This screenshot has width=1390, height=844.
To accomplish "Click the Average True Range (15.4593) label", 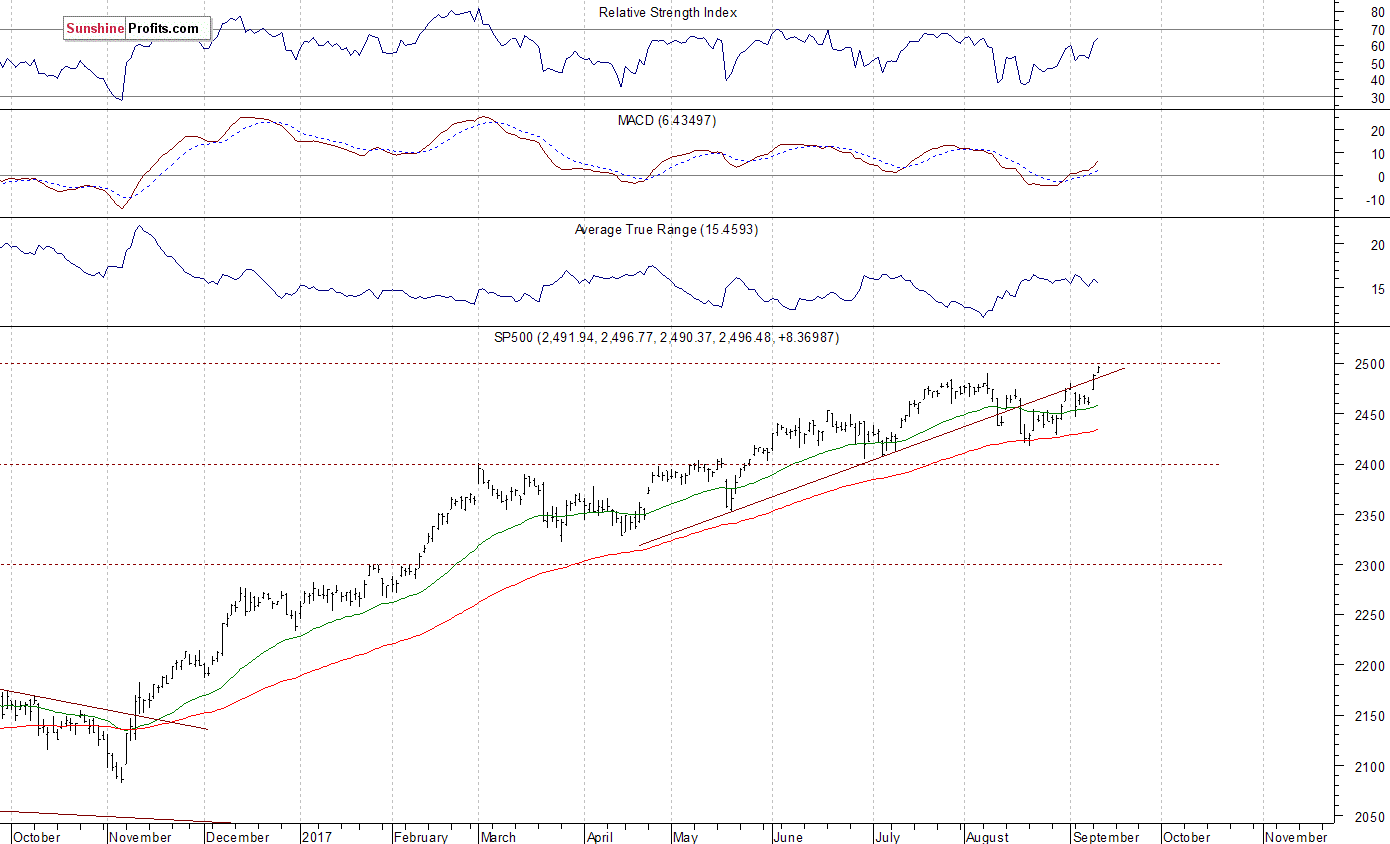I will [x=666, y=229].
